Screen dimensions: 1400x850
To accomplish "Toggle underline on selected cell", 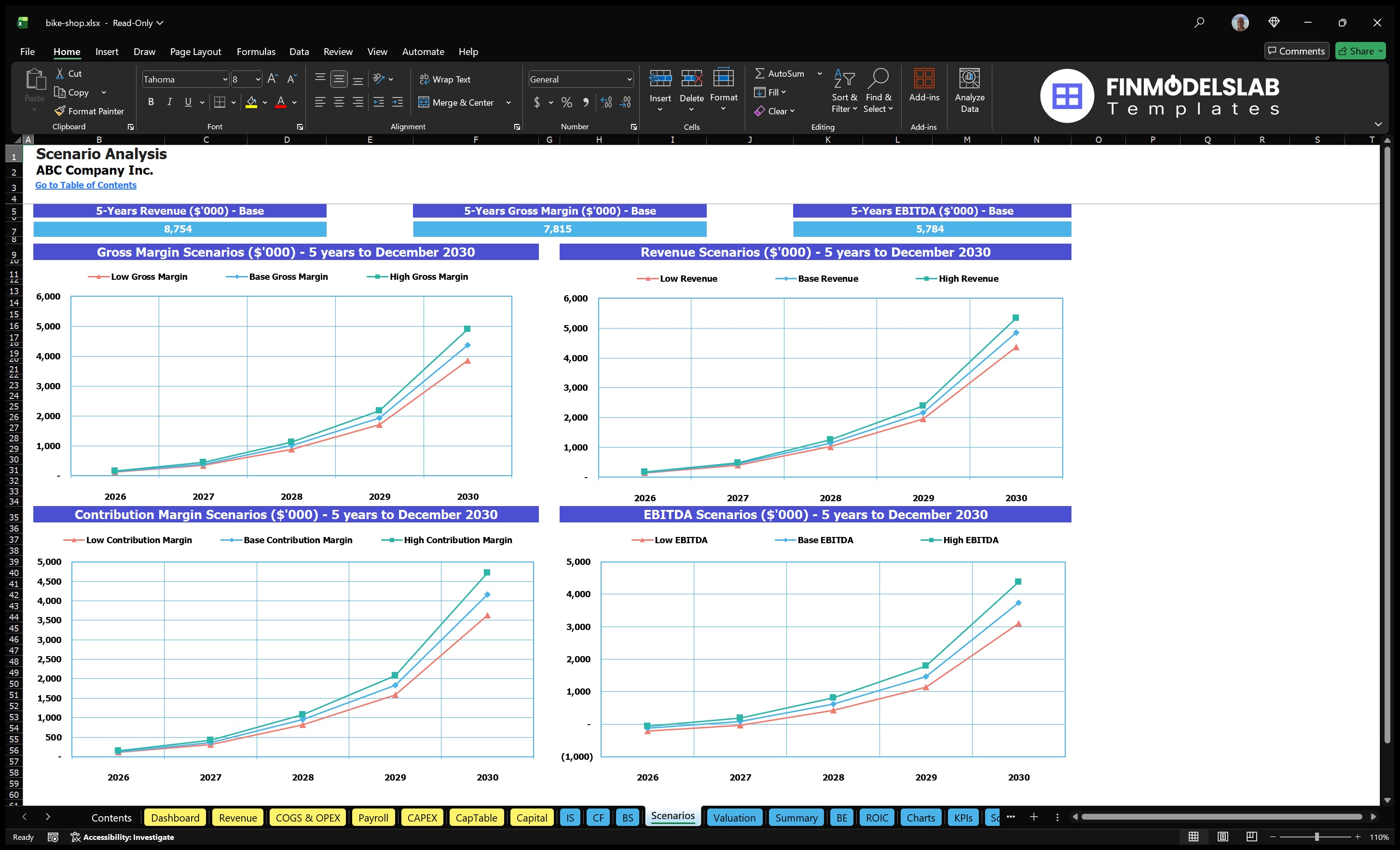I will pyautogui.click(x=188, y=102).
